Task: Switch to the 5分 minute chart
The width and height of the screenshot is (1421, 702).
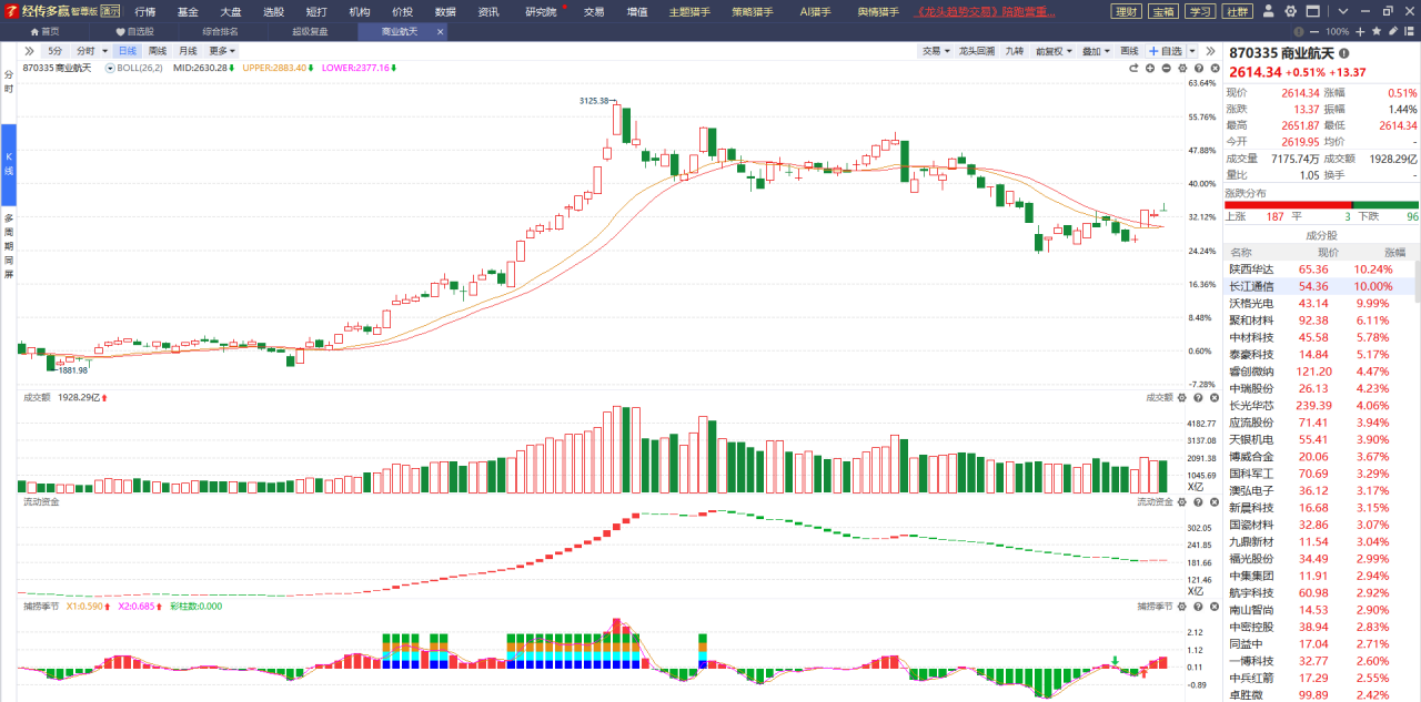Action: click(54, 51)
